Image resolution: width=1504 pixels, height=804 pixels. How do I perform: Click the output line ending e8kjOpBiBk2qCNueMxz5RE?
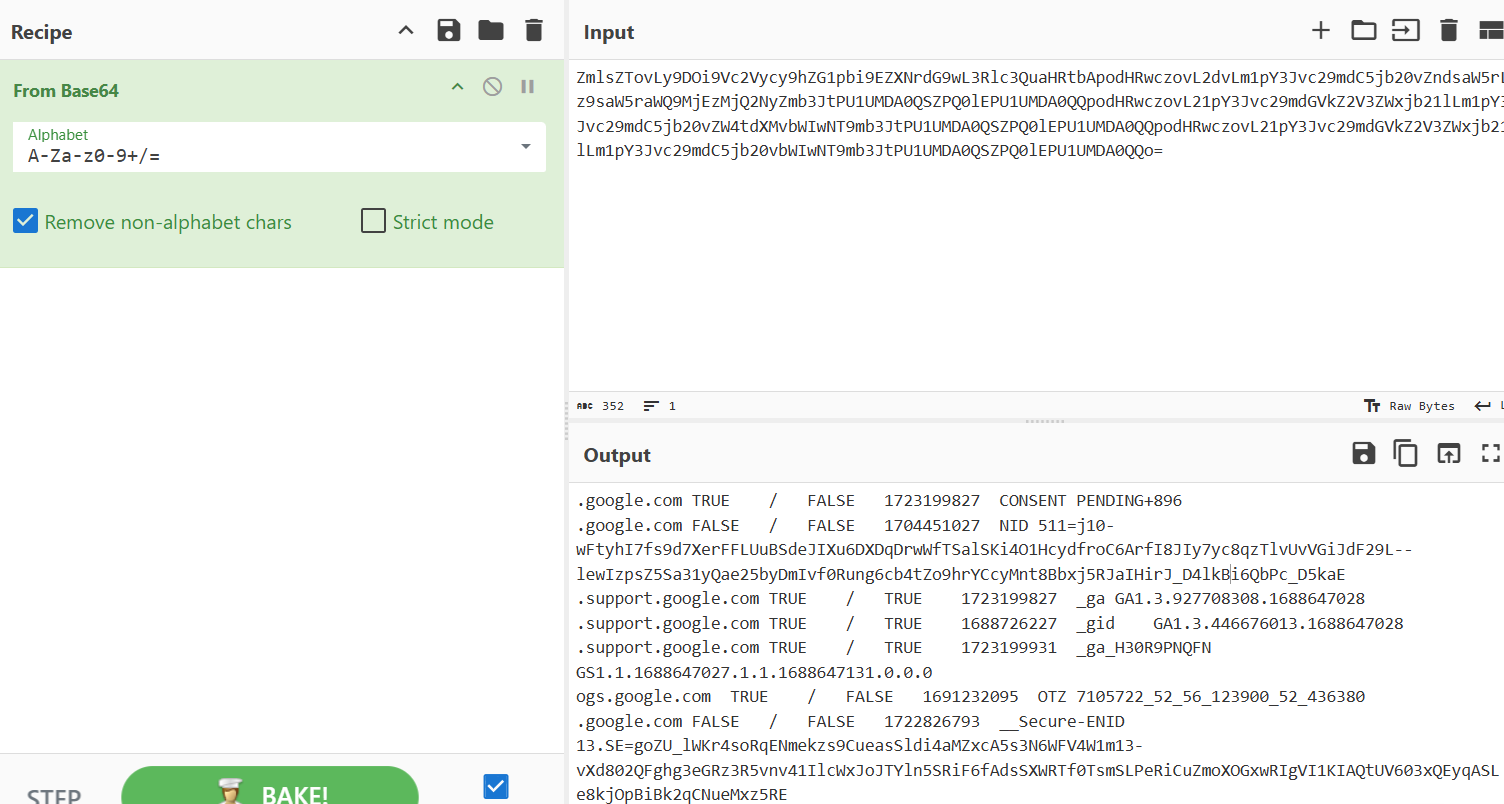click(x=682, y=795)
